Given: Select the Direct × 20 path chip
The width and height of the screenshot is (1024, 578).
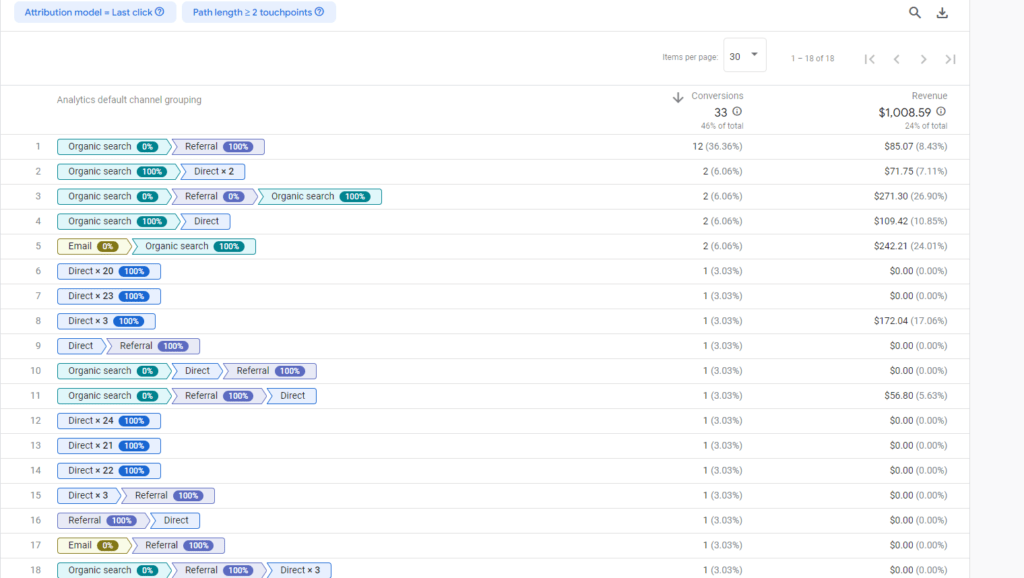Looking at the screenshot, I should click(108, 271).
